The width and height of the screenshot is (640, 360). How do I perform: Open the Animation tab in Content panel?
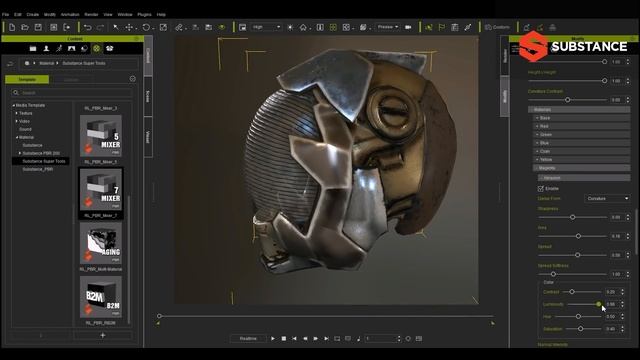(x=59, y=49)
